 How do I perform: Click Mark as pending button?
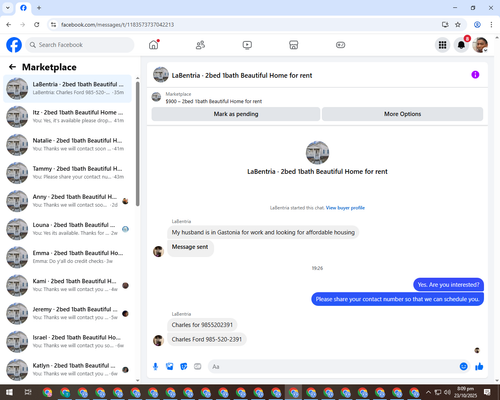pyautogui.click(x=236, y=114)
